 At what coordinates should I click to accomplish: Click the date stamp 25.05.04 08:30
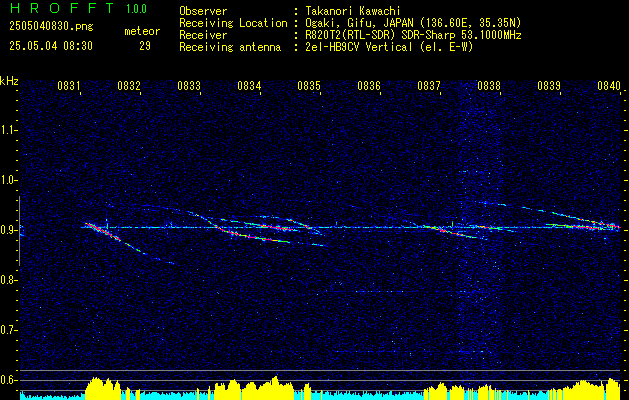coord(51,46)
